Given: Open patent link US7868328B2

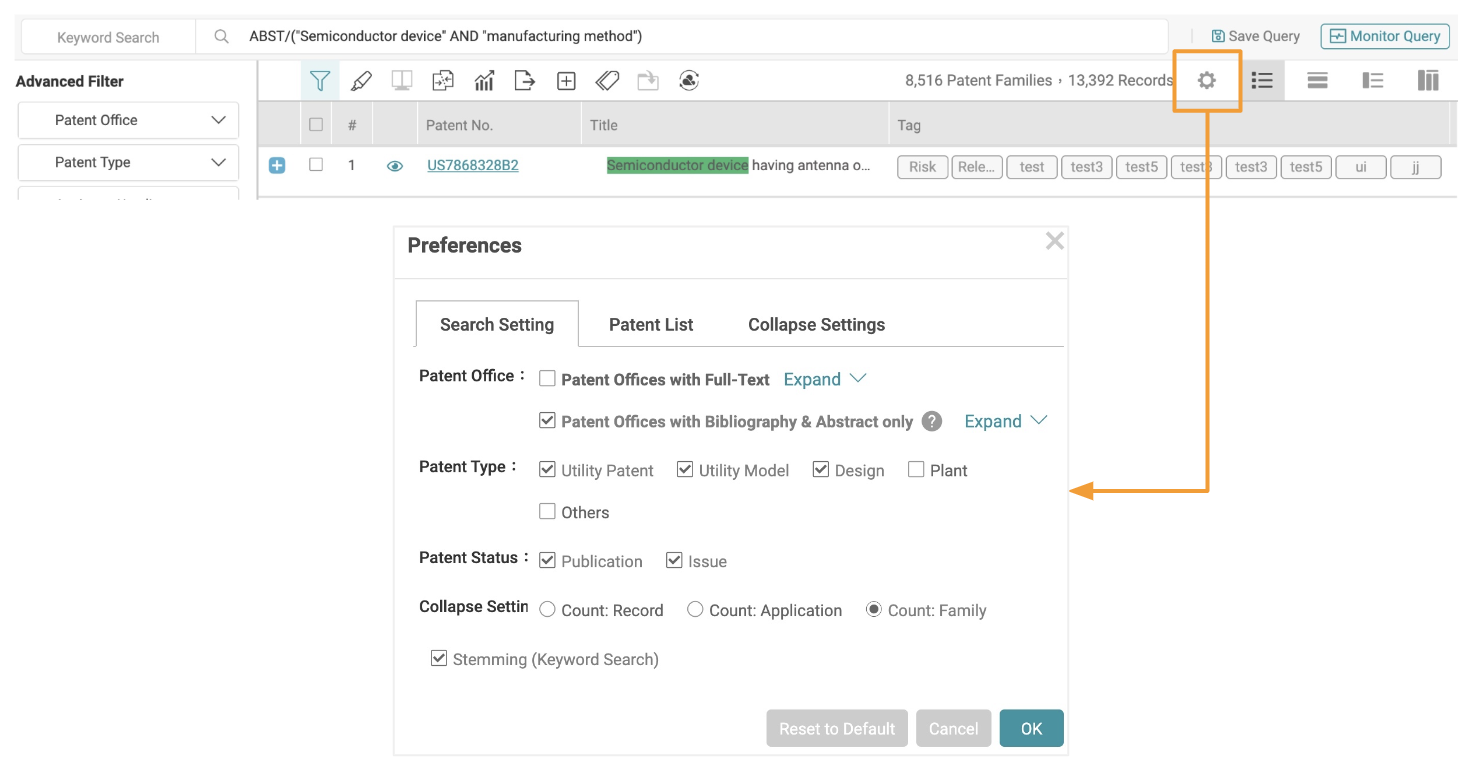Looking at the screenshot, I should click(x=473, y=165).
